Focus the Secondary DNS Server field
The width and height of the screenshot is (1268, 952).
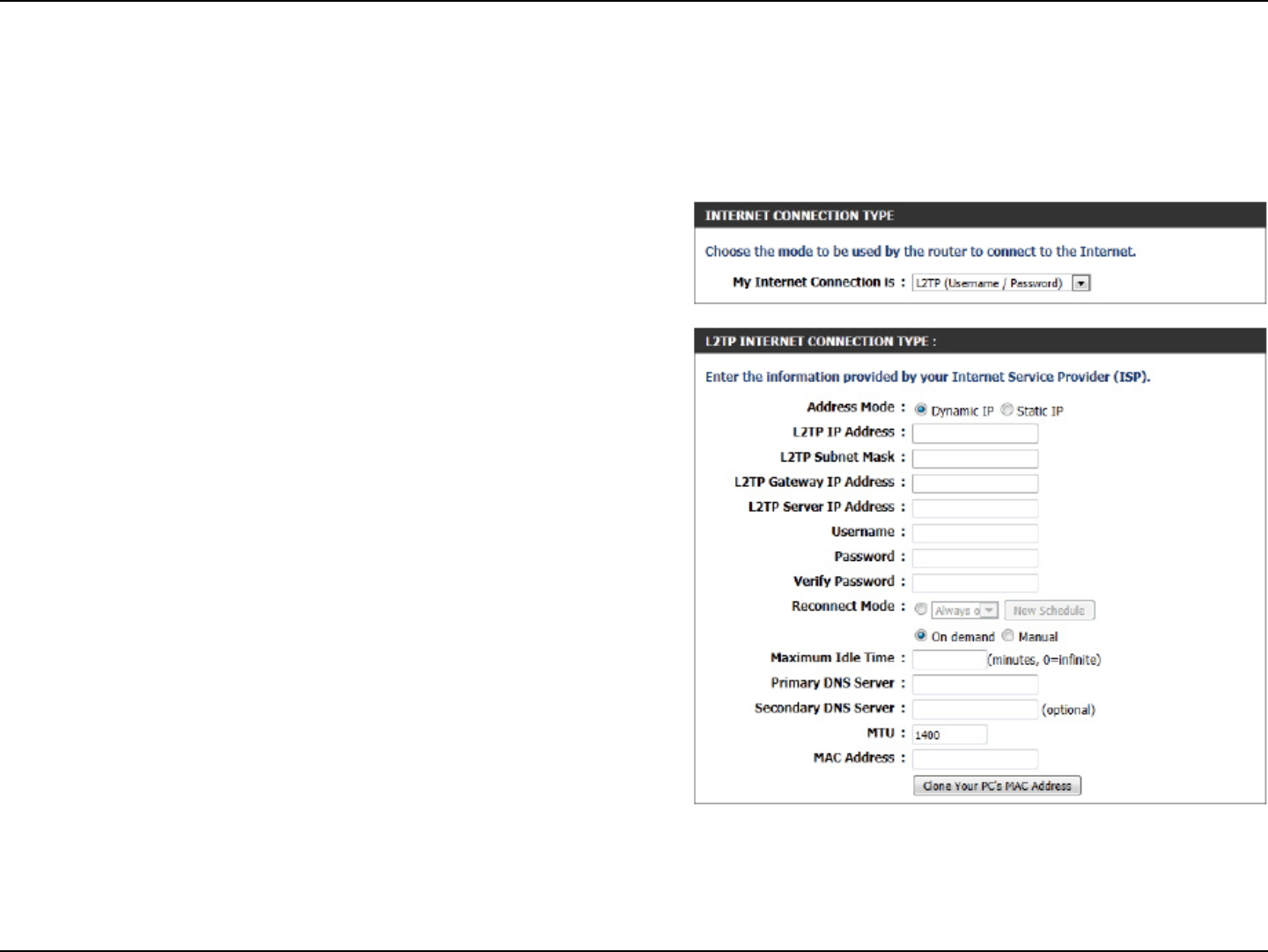click(x=975, y=709)
